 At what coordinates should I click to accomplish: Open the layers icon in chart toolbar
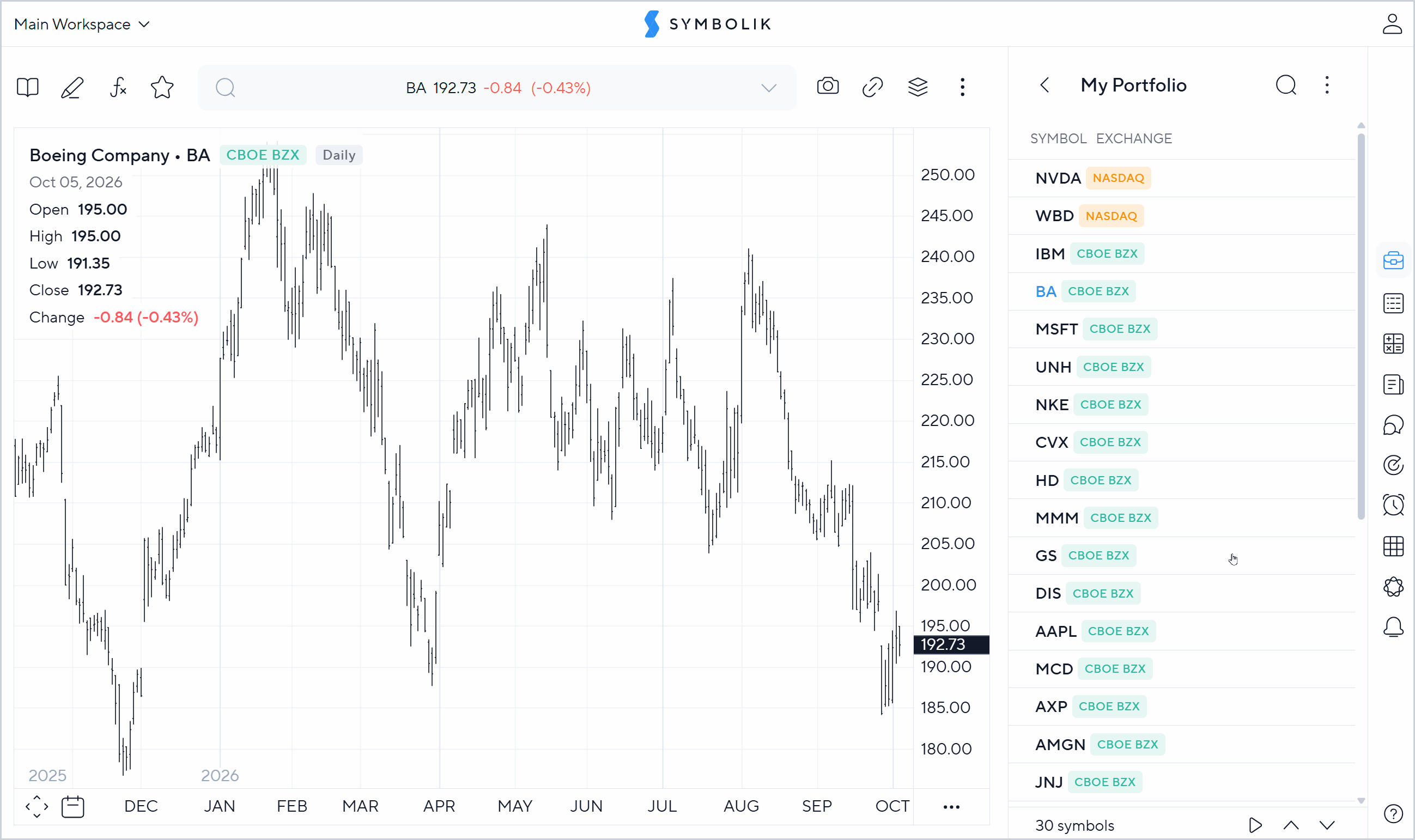click(x=918, y=87)
